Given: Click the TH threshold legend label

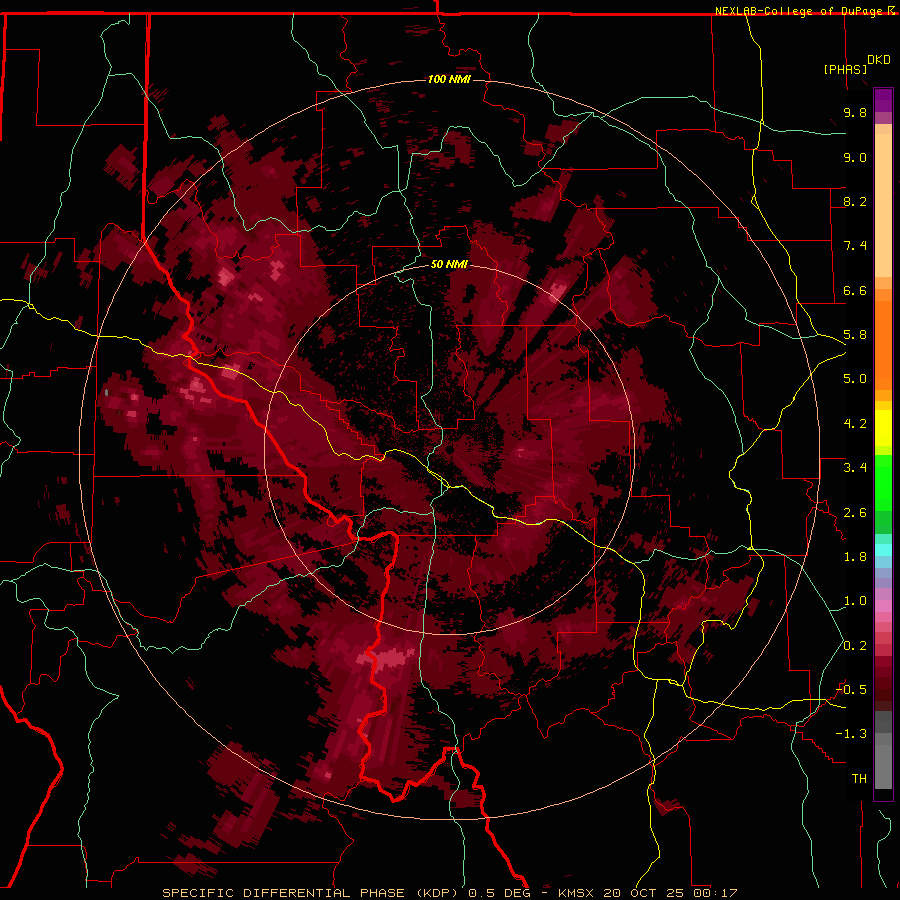Looking at the screenshot, I should click(859, 779).
